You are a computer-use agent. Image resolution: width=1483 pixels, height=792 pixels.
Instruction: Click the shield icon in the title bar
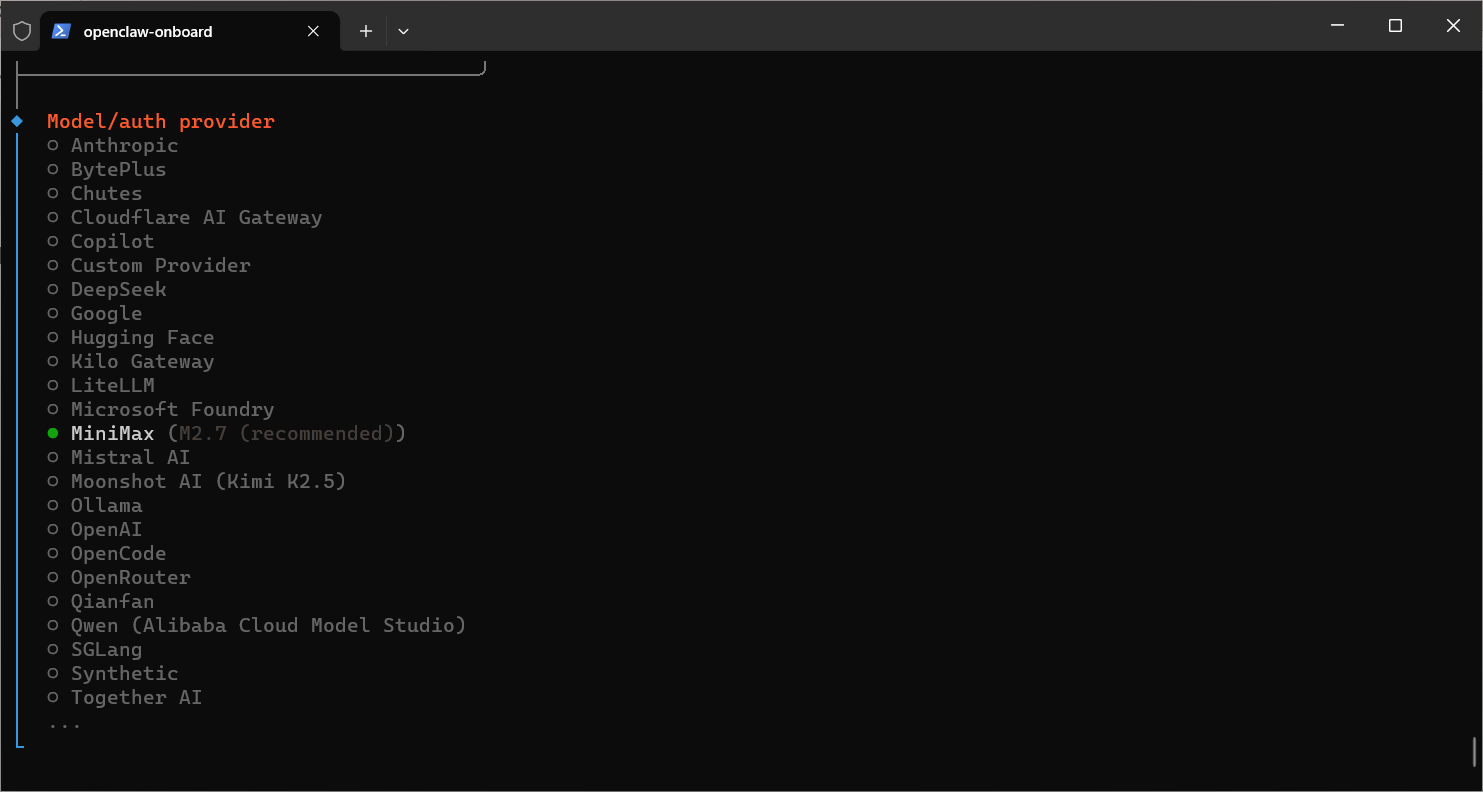click(21, 31)
